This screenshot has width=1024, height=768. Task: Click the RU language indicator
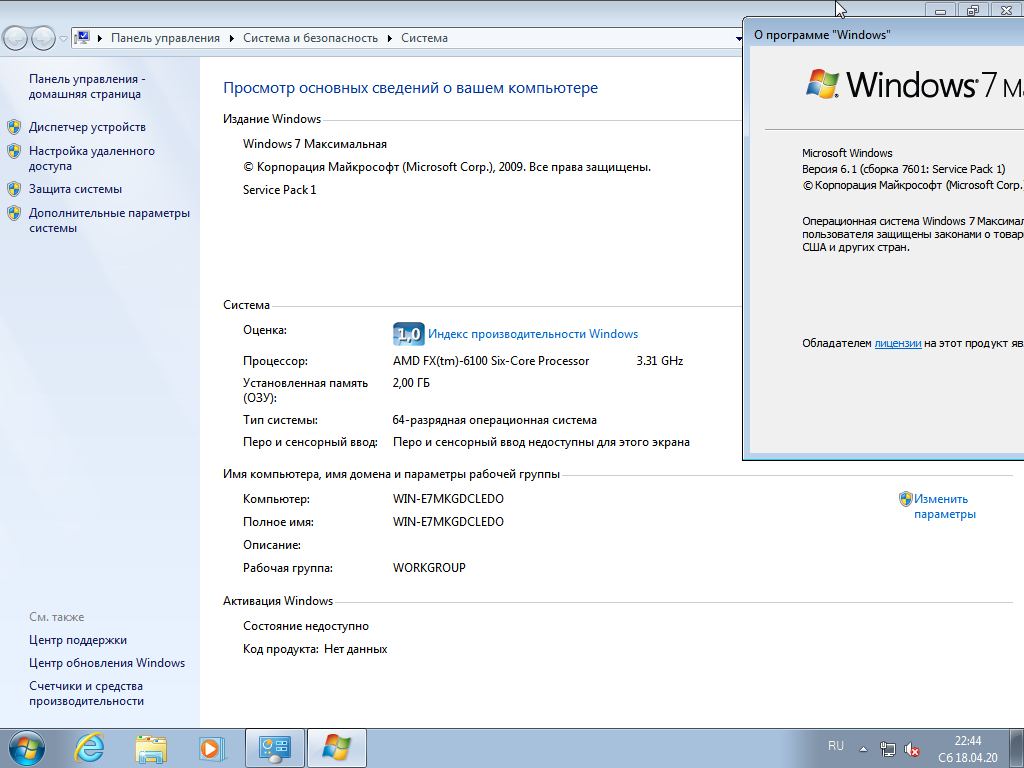pyautogui.click(x=836, y=746)
